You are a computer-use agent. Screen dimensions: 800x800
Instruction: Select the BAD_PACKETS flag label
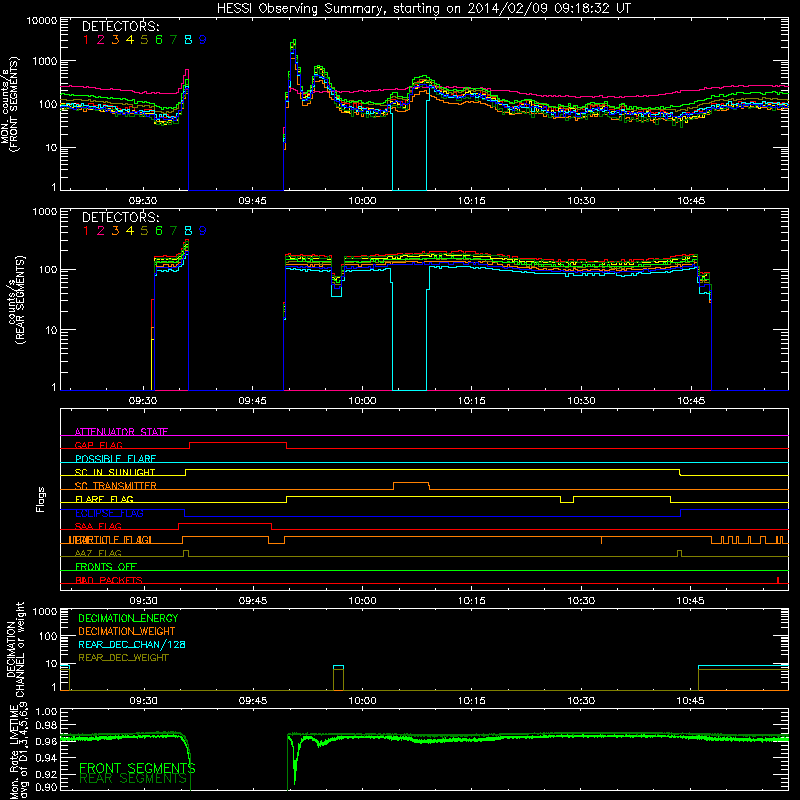[109, 580]
